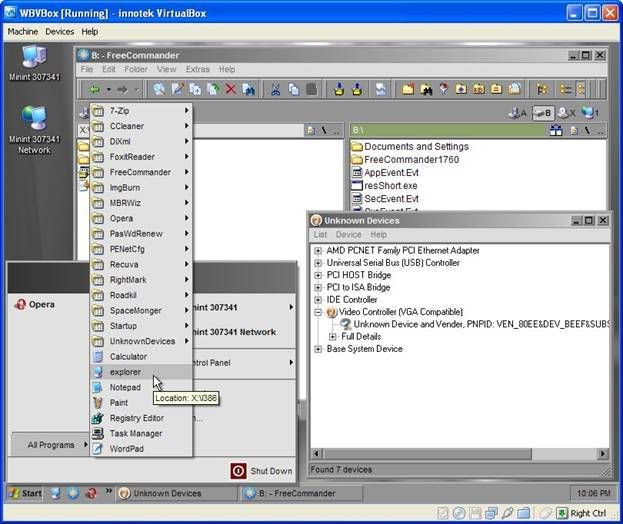Open VirtualBox Devices menu
Image resolution: width=623 pixels, height=524 pixels.
point(60,31)
